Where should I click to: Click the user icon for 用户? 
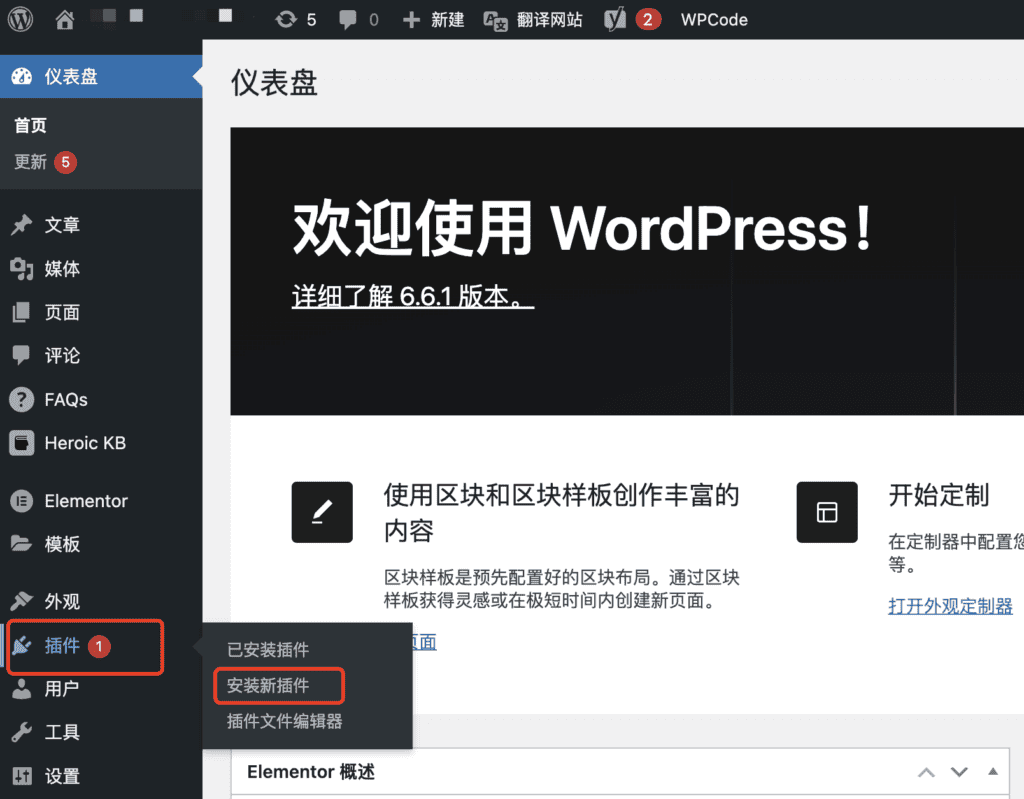pos(21,689)
